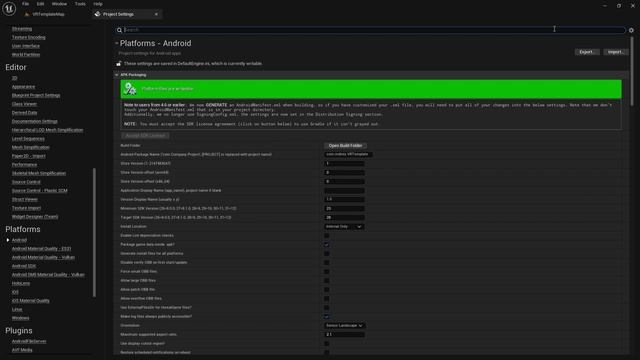
Task: Open Appearance editor settings
Action: click(23, 87)
